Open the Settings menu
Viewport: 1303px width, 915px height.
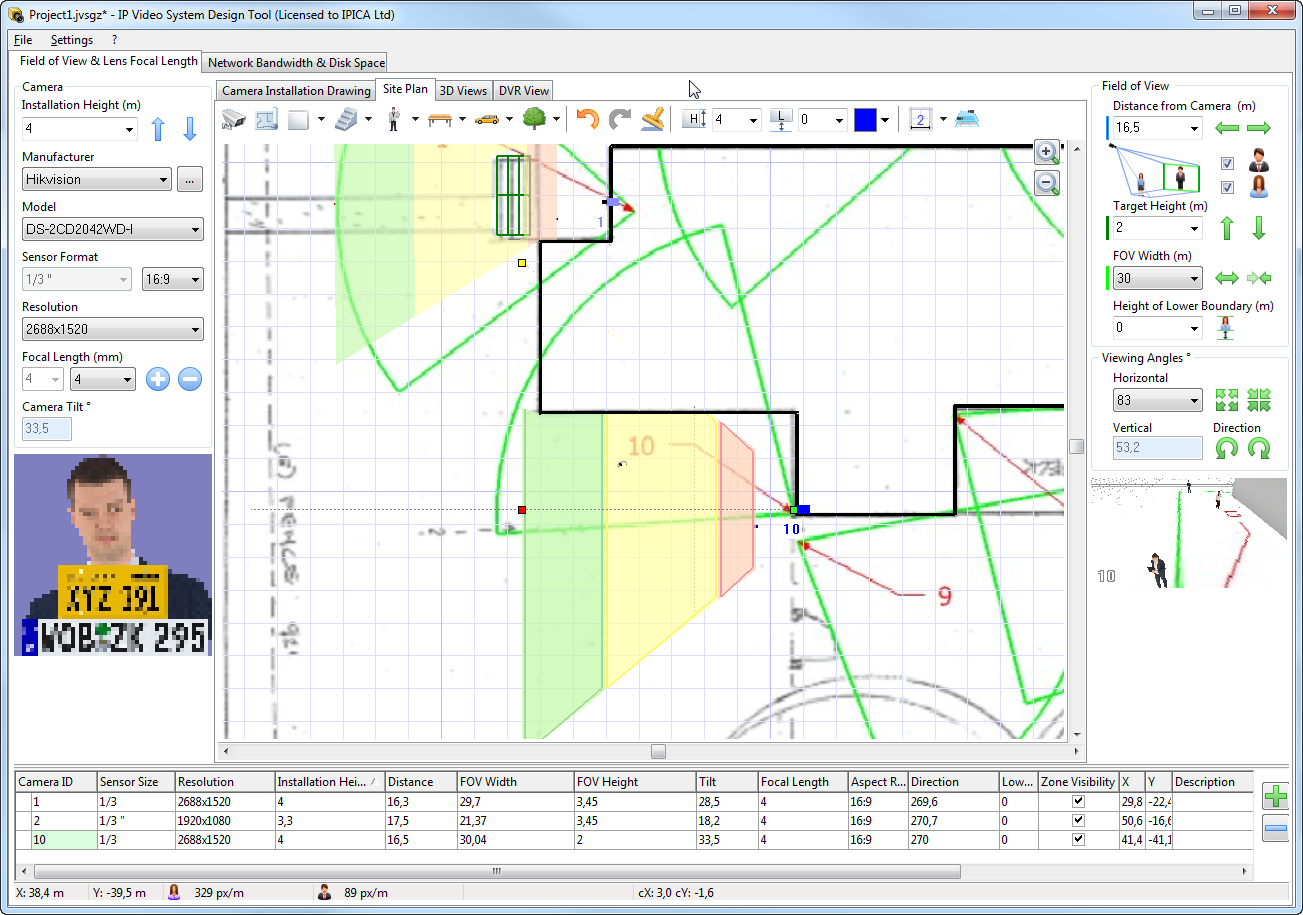(72, 40)
